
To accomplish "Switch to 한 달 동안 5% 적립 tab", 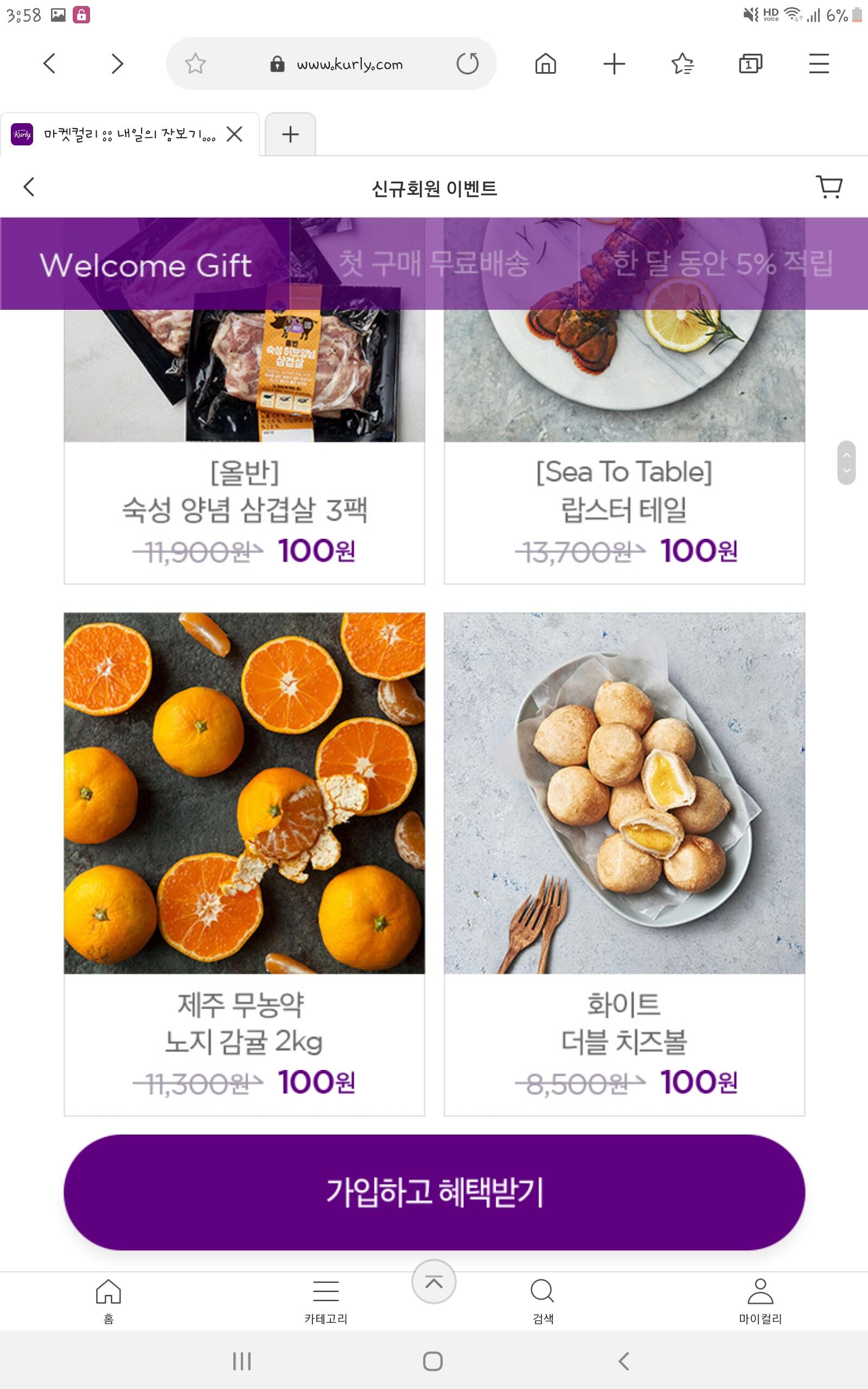I will (x=723, y=264).
